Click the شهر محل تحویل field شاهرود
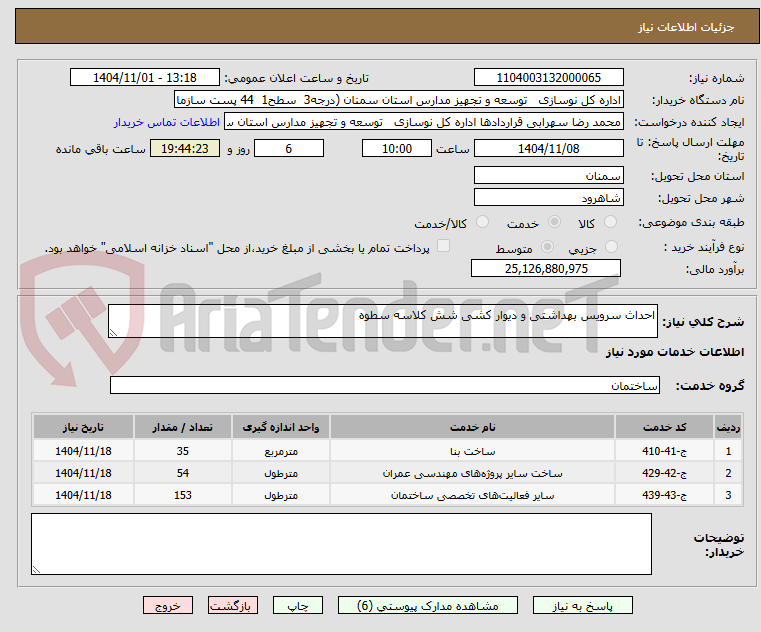 [548, 198]
